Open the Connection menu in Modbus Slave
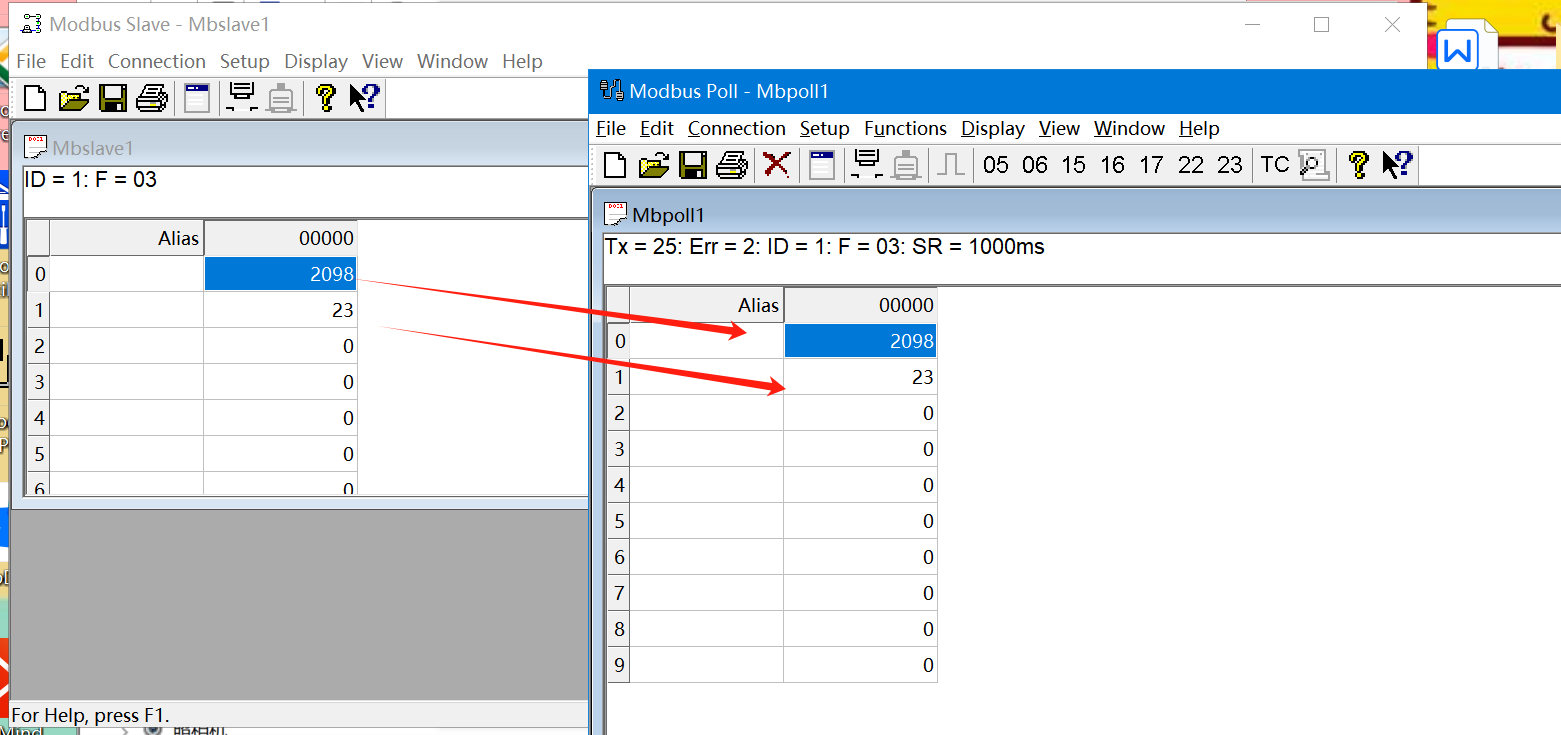The height and width of the screenshot is (735, 1561). point(157,61)
